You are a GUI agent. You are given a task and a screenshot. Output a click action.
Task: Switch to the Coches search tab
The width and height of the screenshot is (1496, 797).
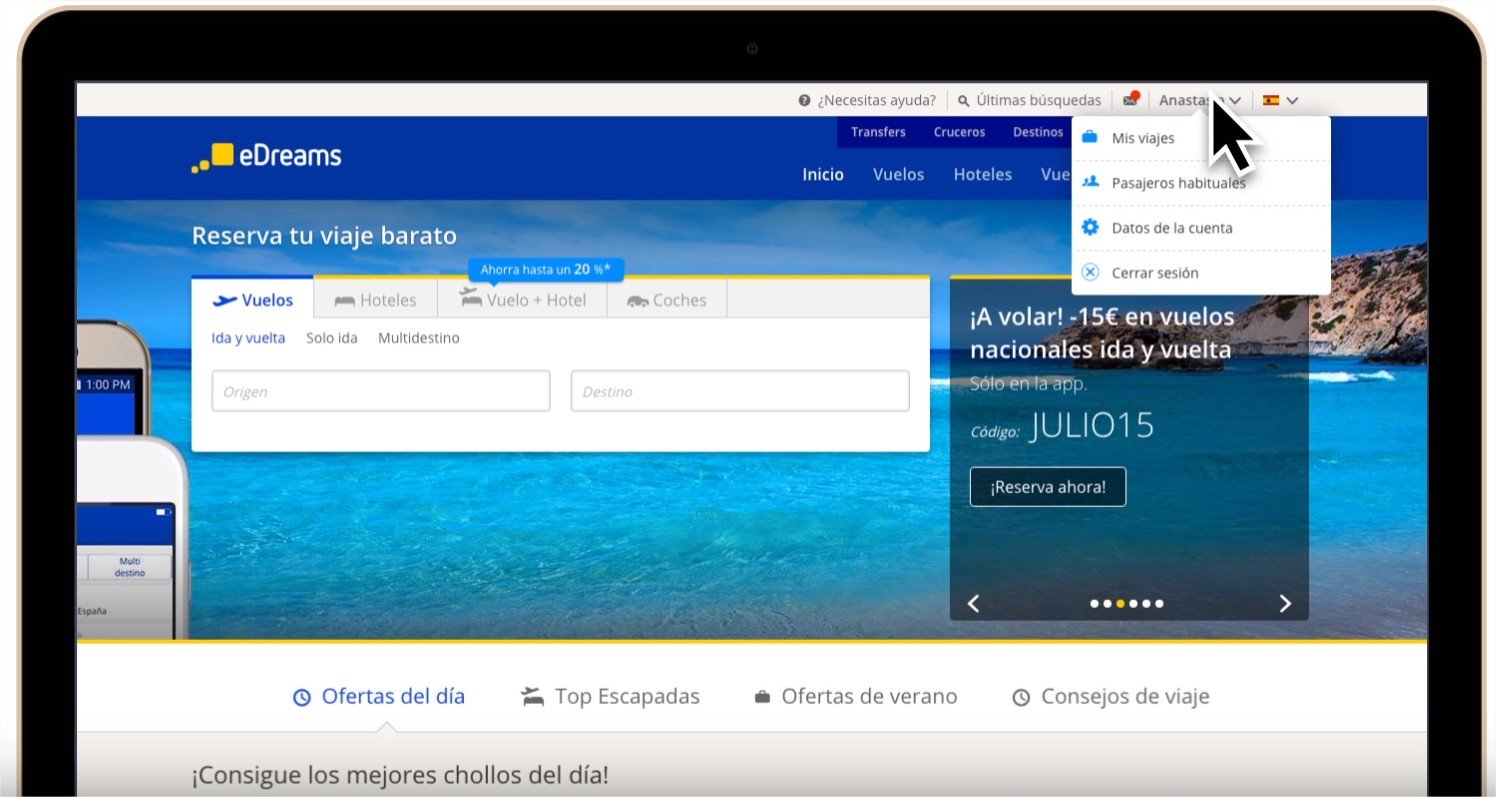click(667, 300)
